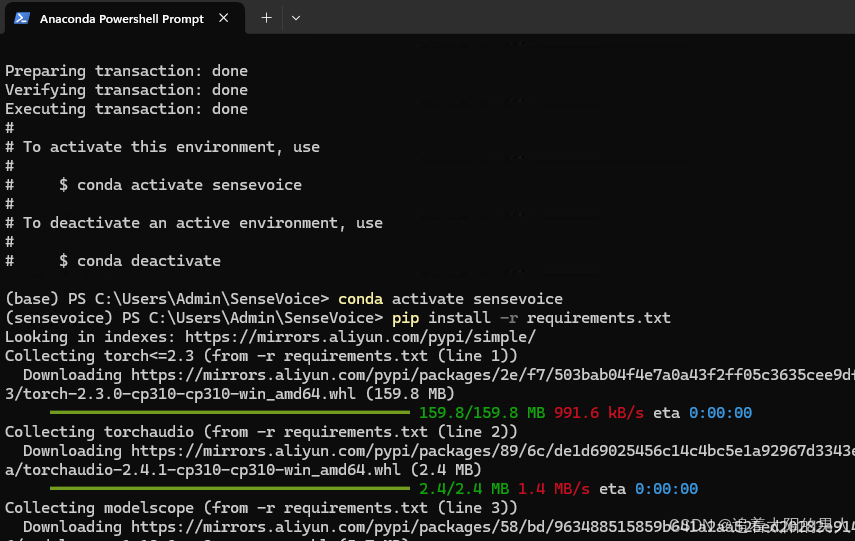Click the torchaudio wheel download URL
Screen dimensions: 855x541
493,451
